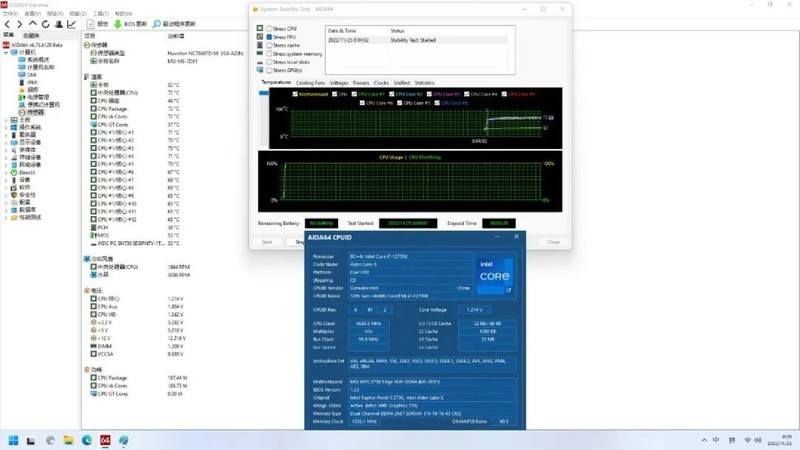This screenshot has width=800, height=450.
Task: Click the 驱动程序更新 driver update button
Action: click(x=174, y=24)
